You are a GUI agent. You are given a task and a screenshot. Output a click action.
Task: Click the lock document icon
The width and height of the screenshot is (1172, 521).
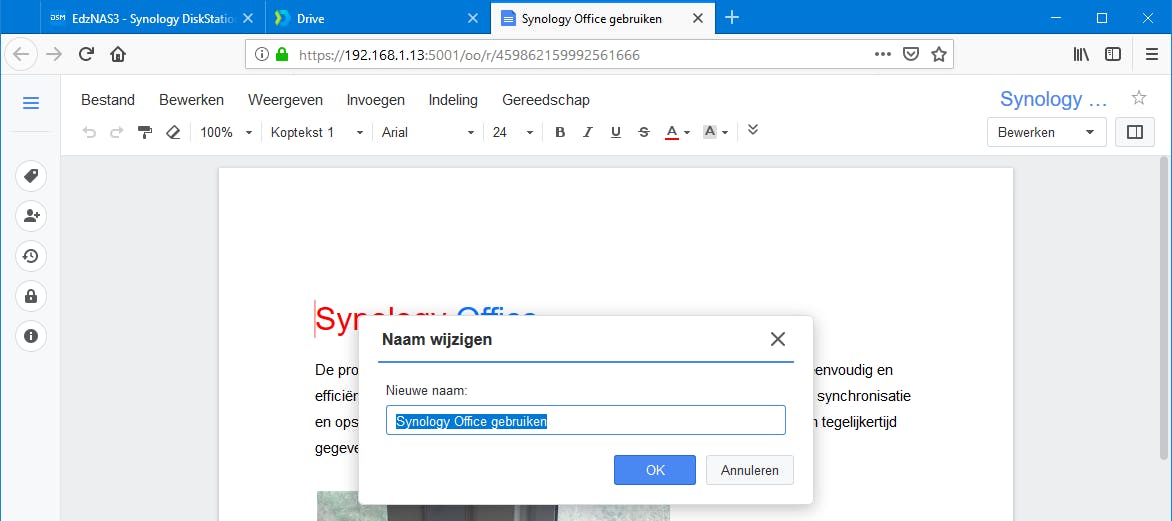click(31, 296)
